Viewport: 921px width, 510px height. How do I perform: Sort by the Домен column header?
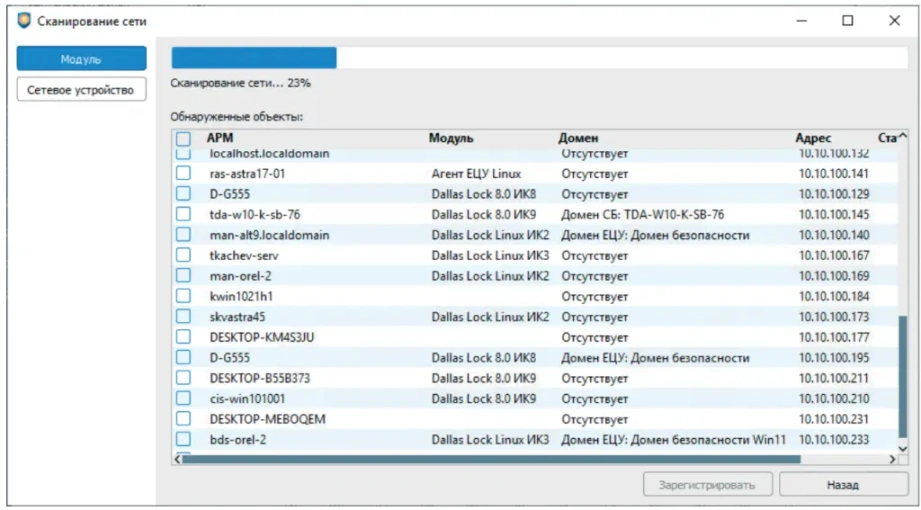[578, 138]
